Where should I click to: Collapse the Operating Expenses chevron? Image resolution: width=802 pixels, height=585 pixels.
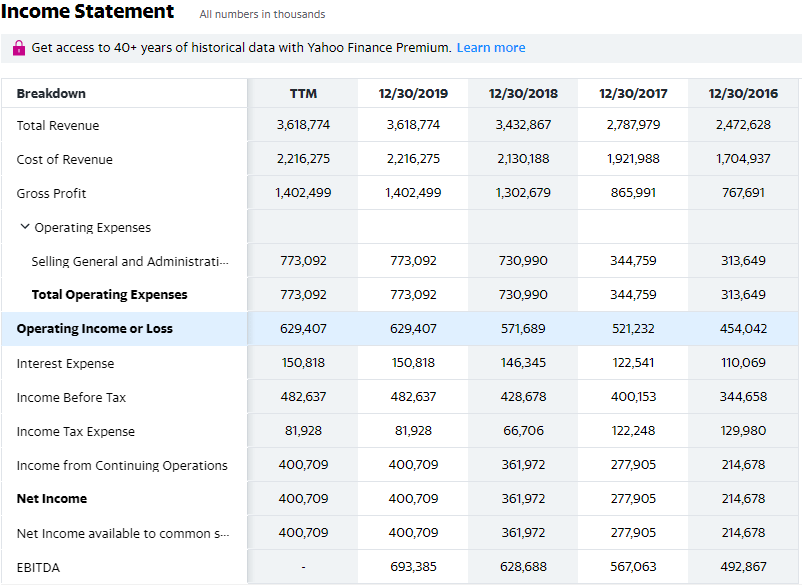[25, 227]
